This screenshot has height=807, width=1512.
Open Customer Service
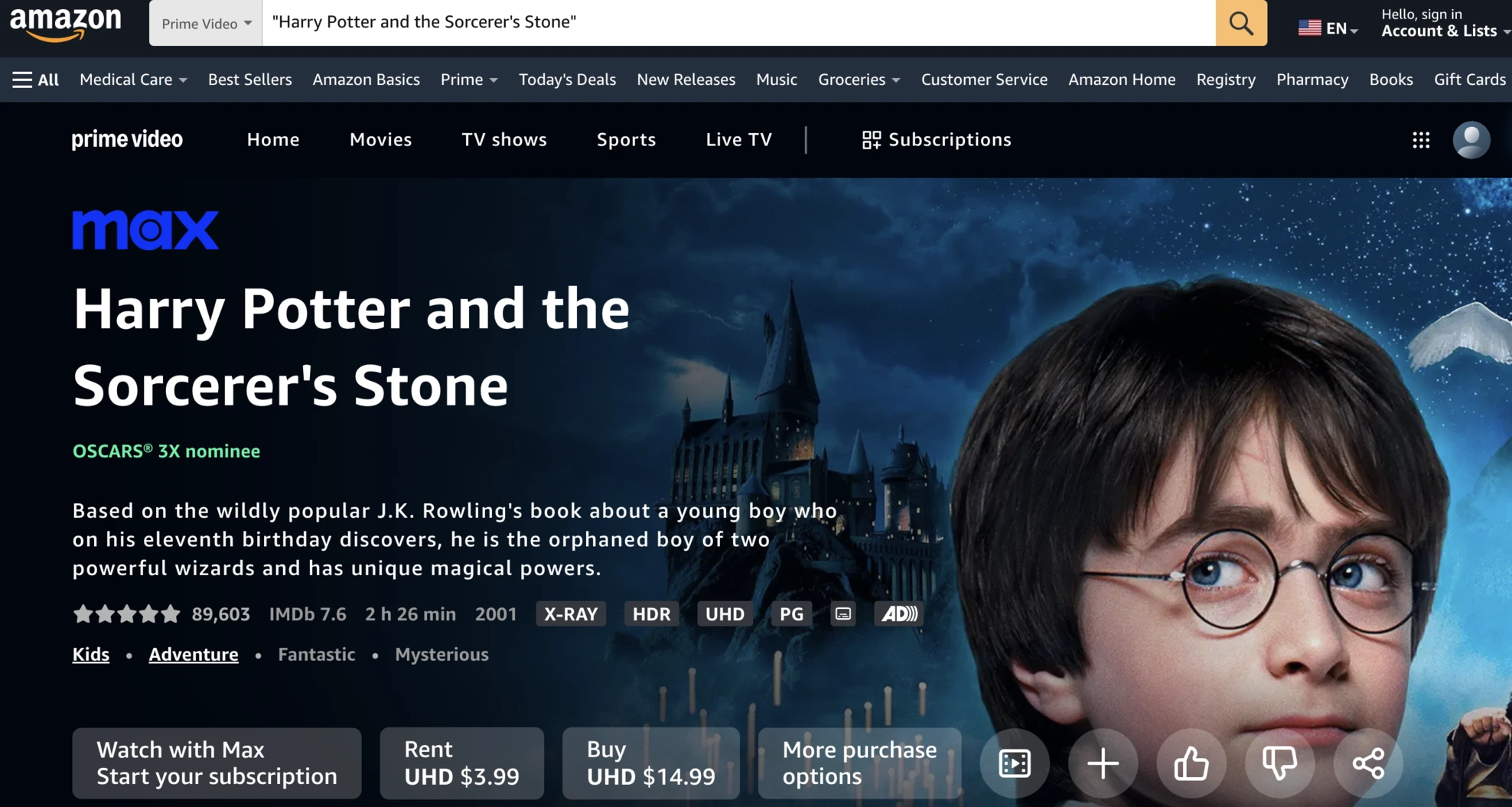984,80
